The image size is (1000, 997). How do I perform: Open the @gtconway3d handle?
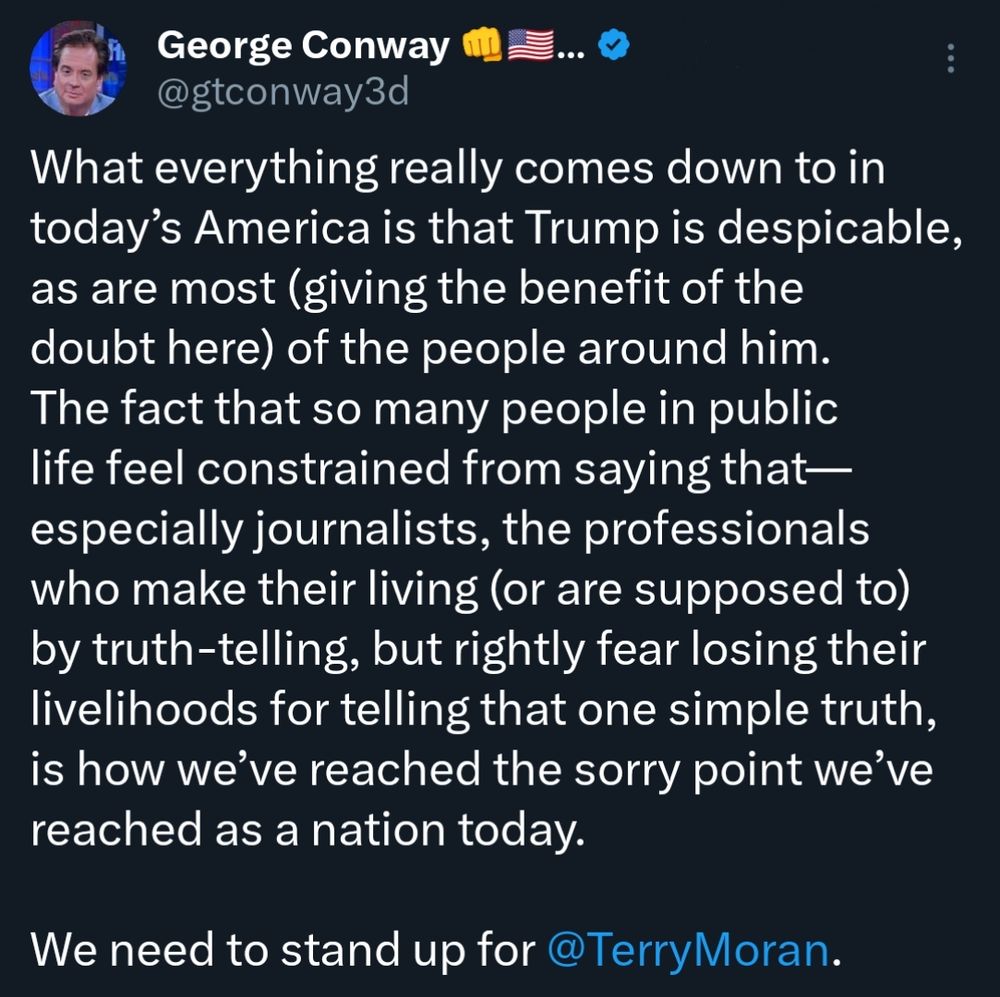coord(283,93)
